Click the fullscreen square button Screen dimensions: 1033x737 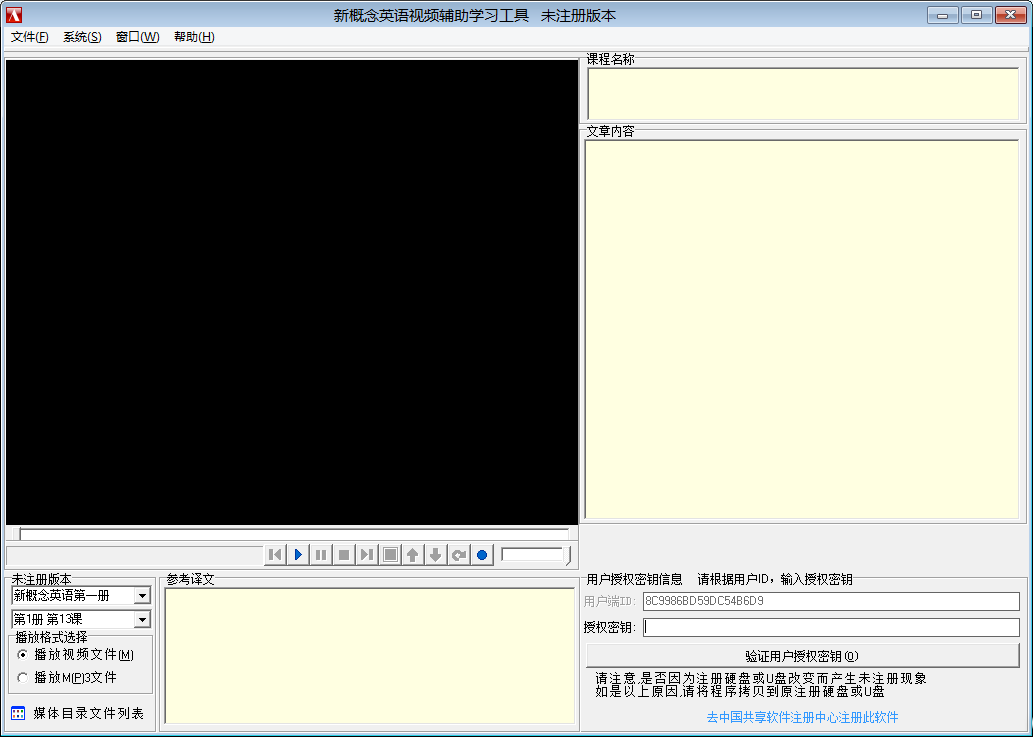click(x=390, y=555)
